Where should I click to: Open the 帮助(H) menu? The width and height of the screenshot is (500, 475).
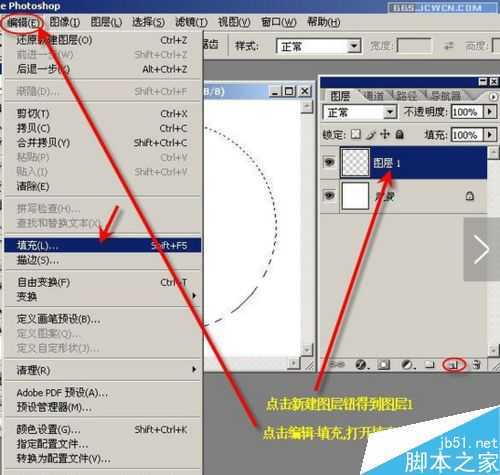coord(323,22)
